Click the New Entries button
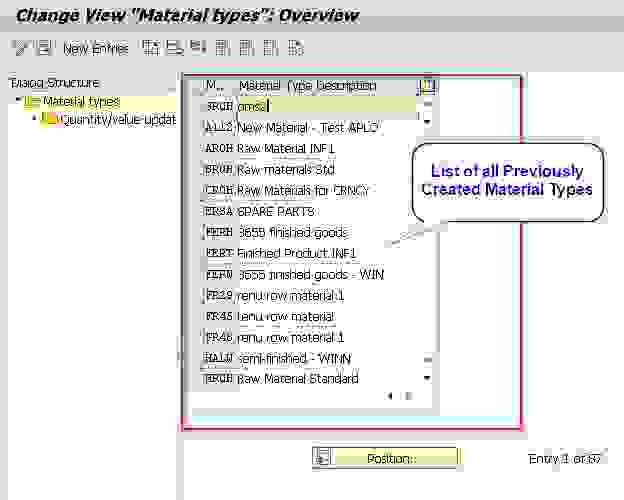The height and width of the screenshot is (500, 624). (x=95, y=48)
